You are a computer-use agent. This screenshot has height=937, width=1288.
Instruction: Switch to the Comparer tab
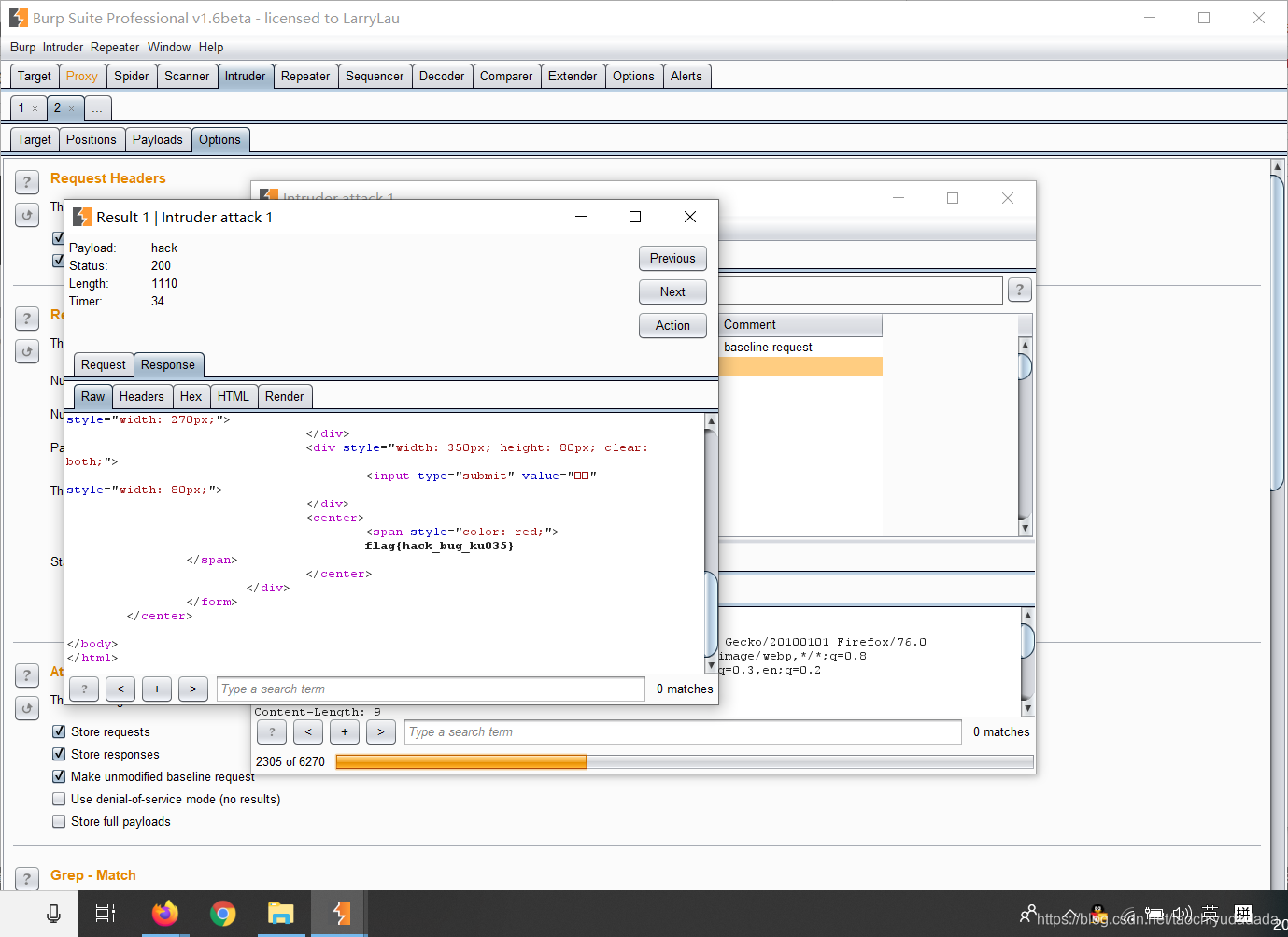coord(506,76)
